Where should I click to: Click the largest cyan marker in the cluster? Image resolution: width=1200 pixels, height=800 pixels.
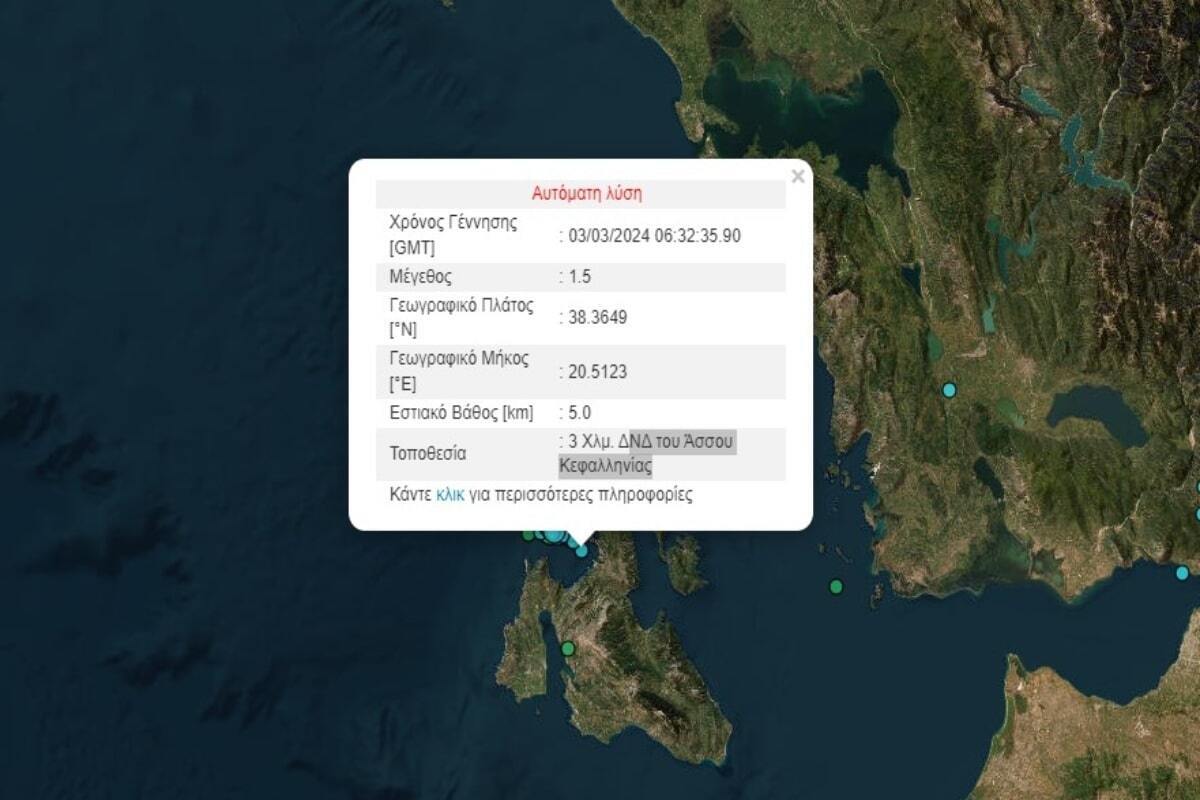coord(554,536)
